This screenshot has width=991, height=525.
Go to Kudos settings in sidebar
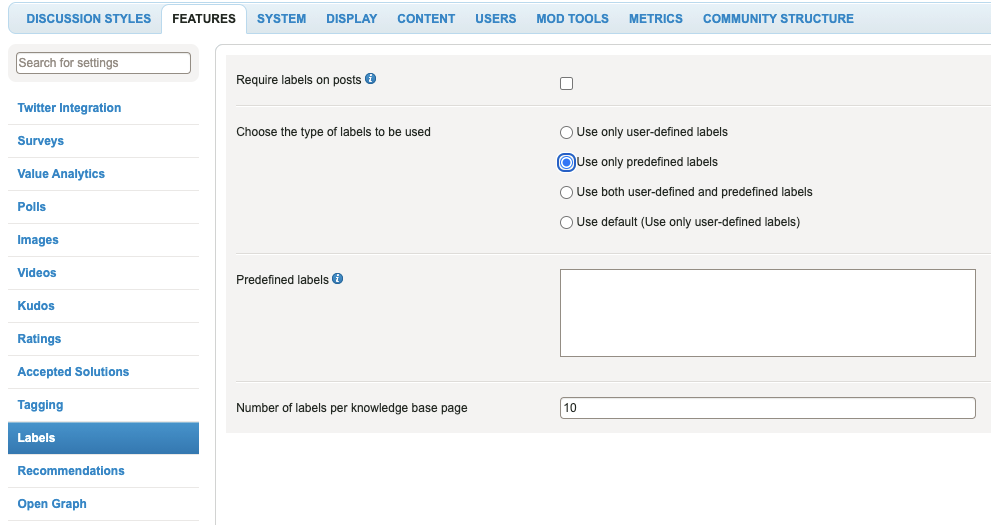(x=35, y=306)
